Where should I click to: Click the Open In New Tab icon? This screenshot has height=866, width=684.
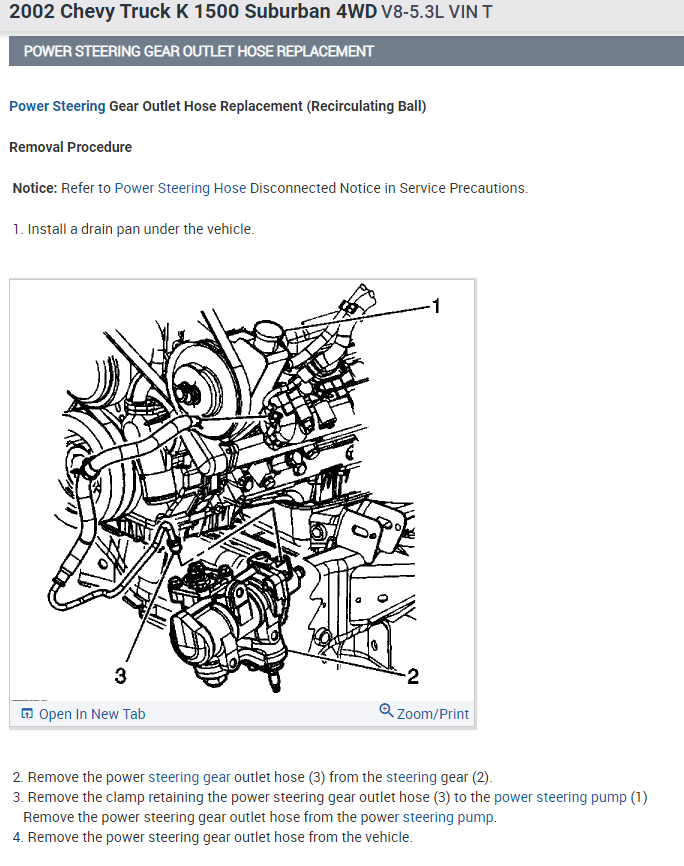click(27, 713)
